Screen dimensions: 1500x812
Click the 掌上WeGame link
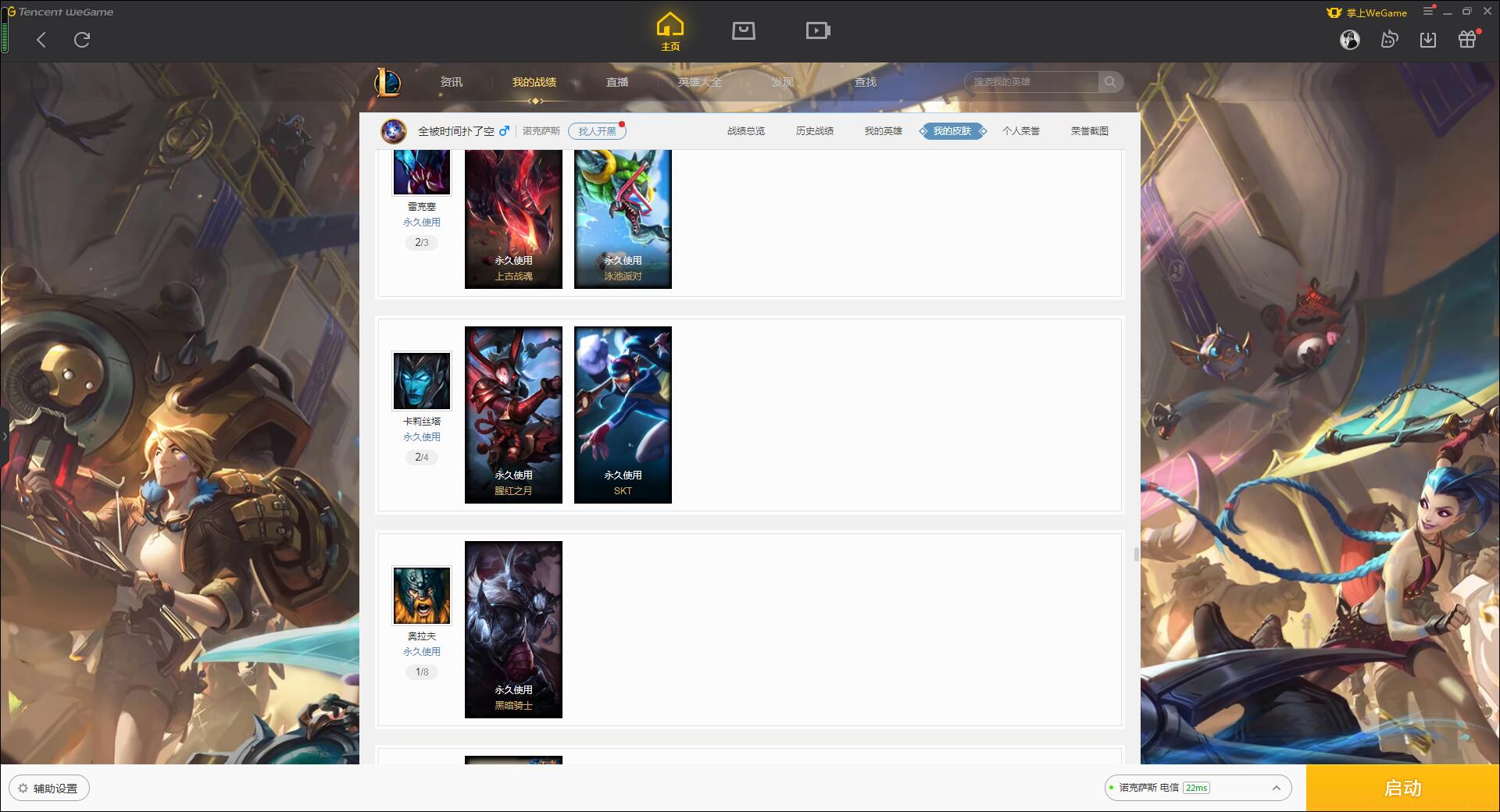point(1367,12)
